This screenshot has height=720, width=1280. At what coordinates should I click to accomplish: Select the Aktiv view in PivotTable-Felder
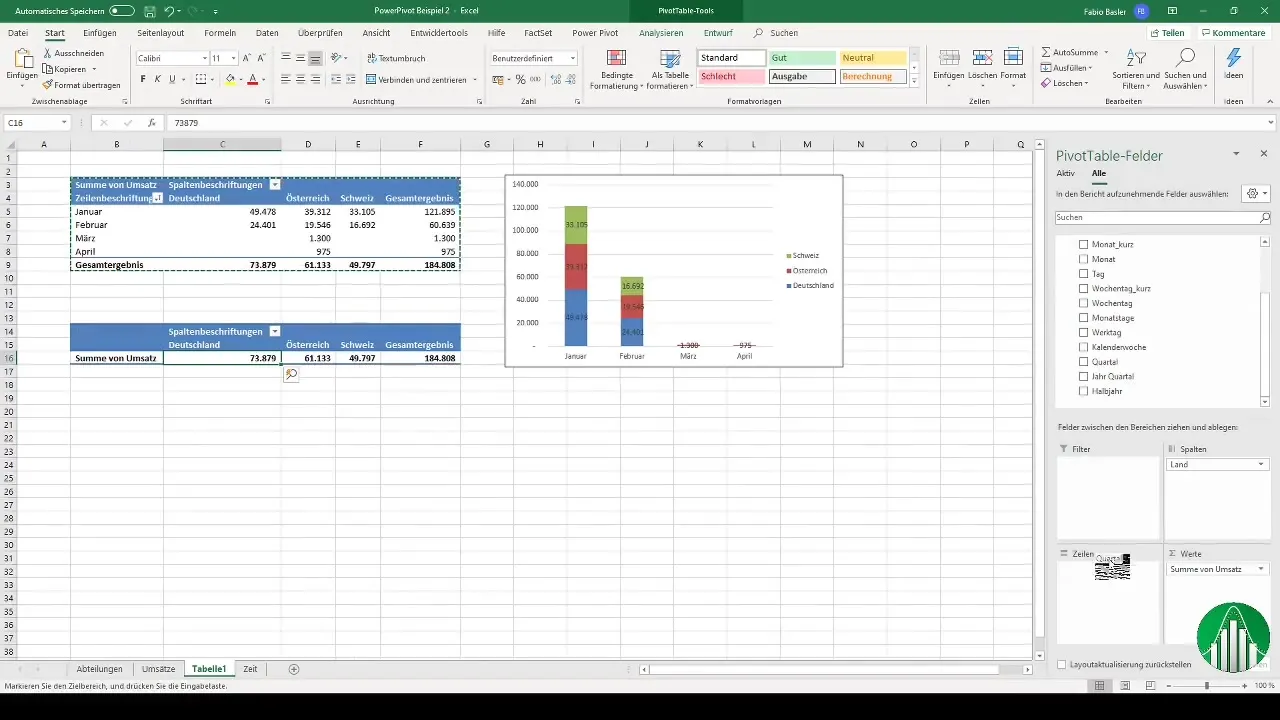coord(1066,173)
